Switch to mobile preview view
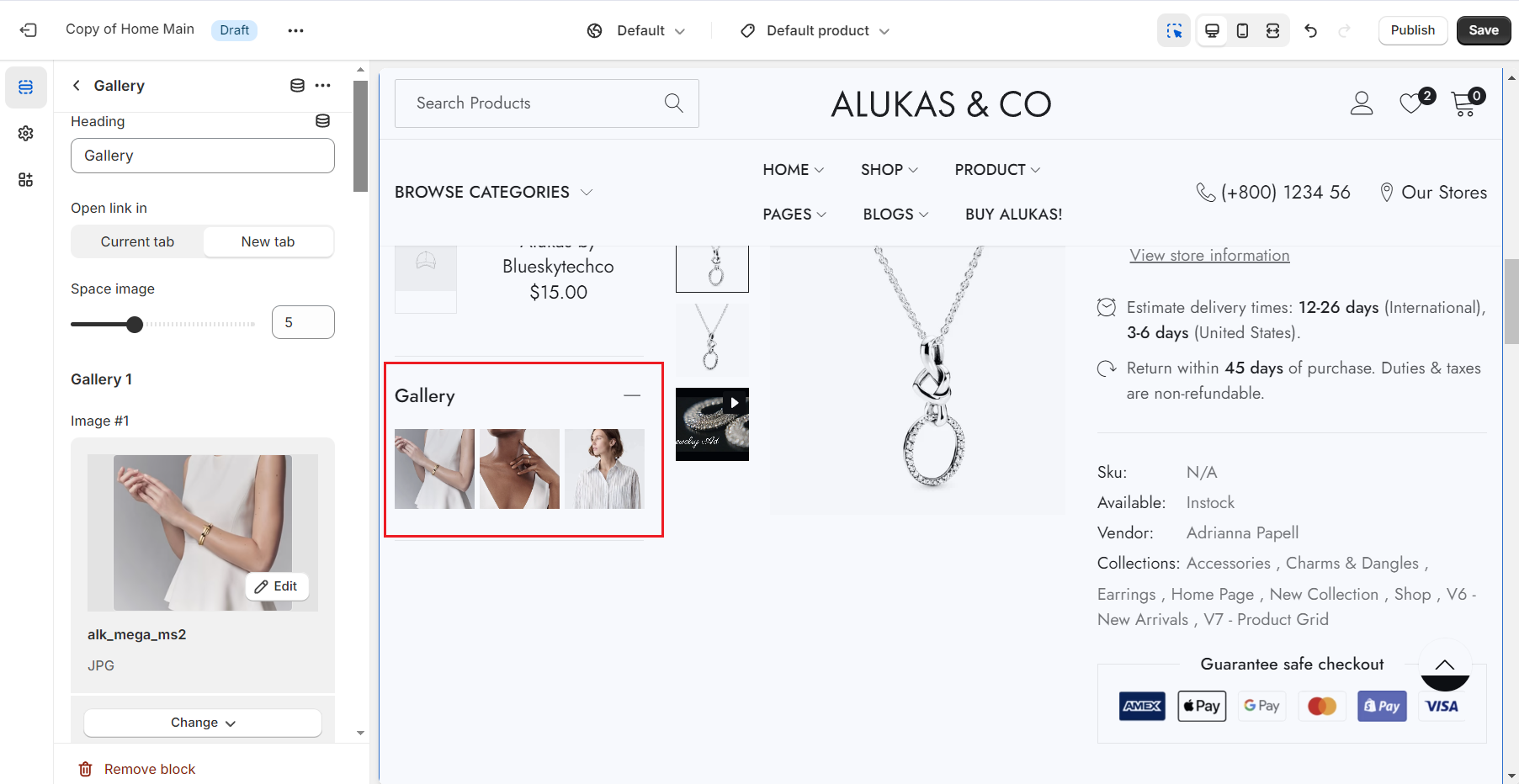 tap(1242, 30)
